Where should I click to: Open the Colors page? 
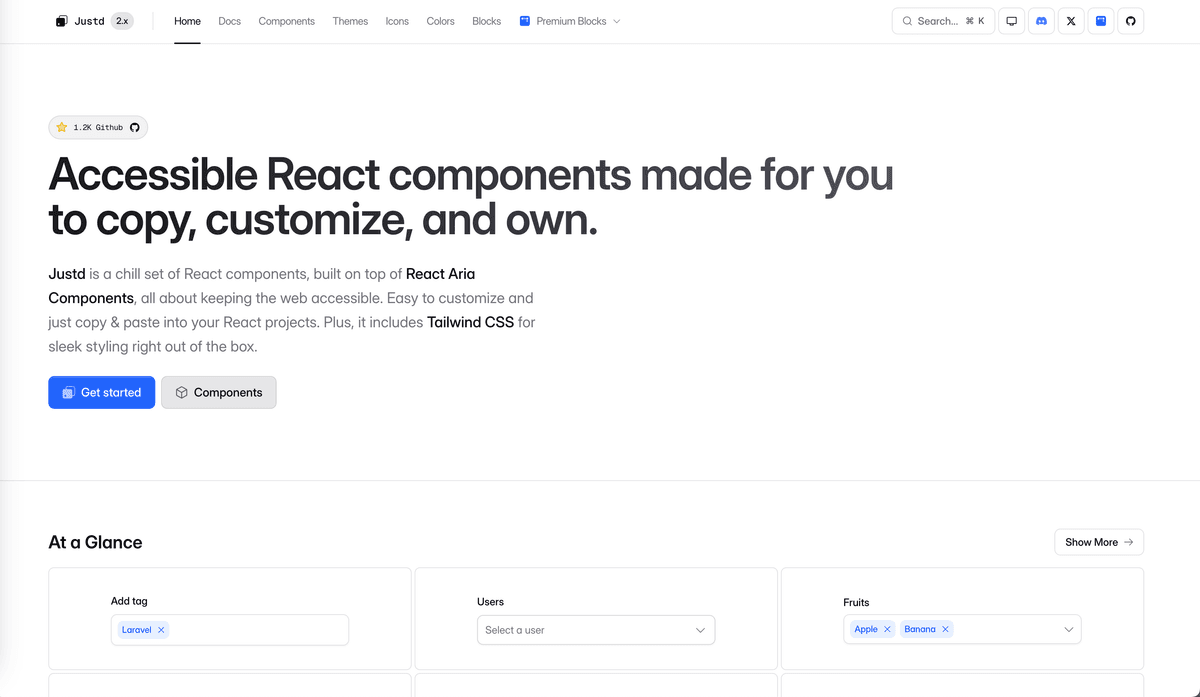click(440, 21)
